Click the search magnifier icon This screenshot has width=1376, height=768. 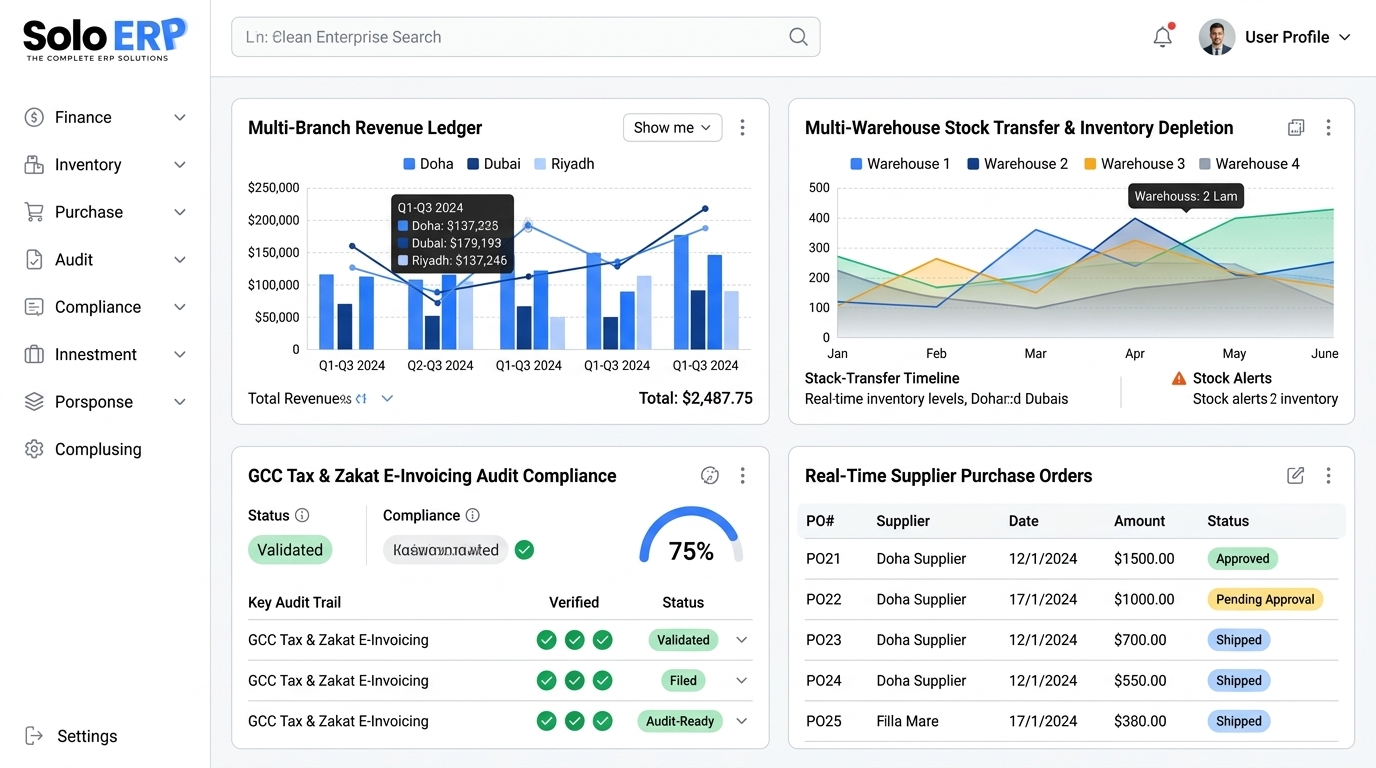(798, 37)
